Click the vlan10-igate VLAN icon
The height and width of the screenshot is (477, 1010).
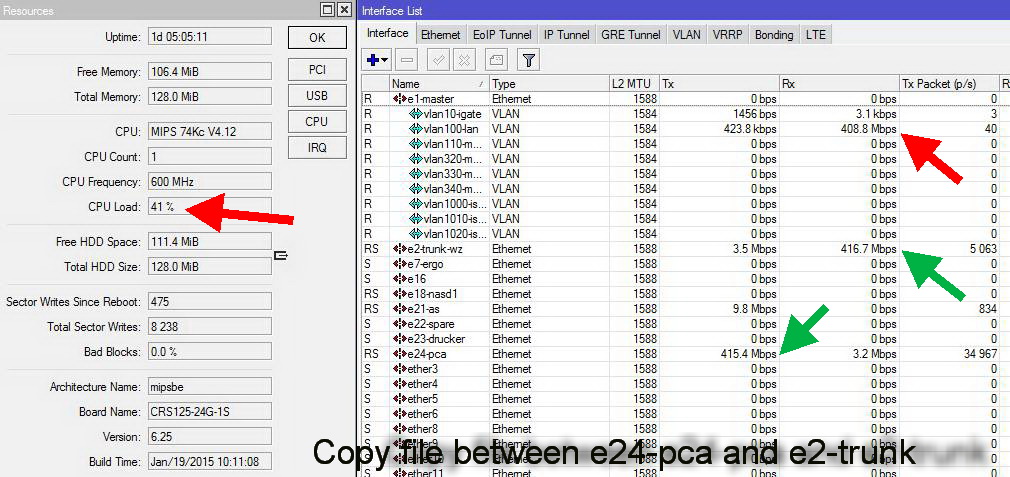(416, 114)
